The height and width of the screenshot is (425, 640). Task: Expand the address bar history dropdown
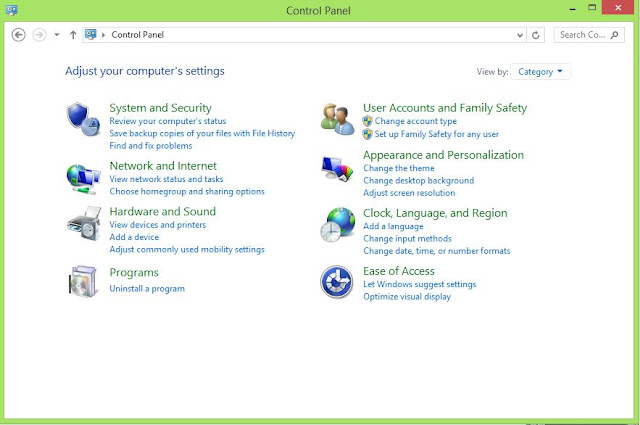pyautogui.click(x=520, y=35)
